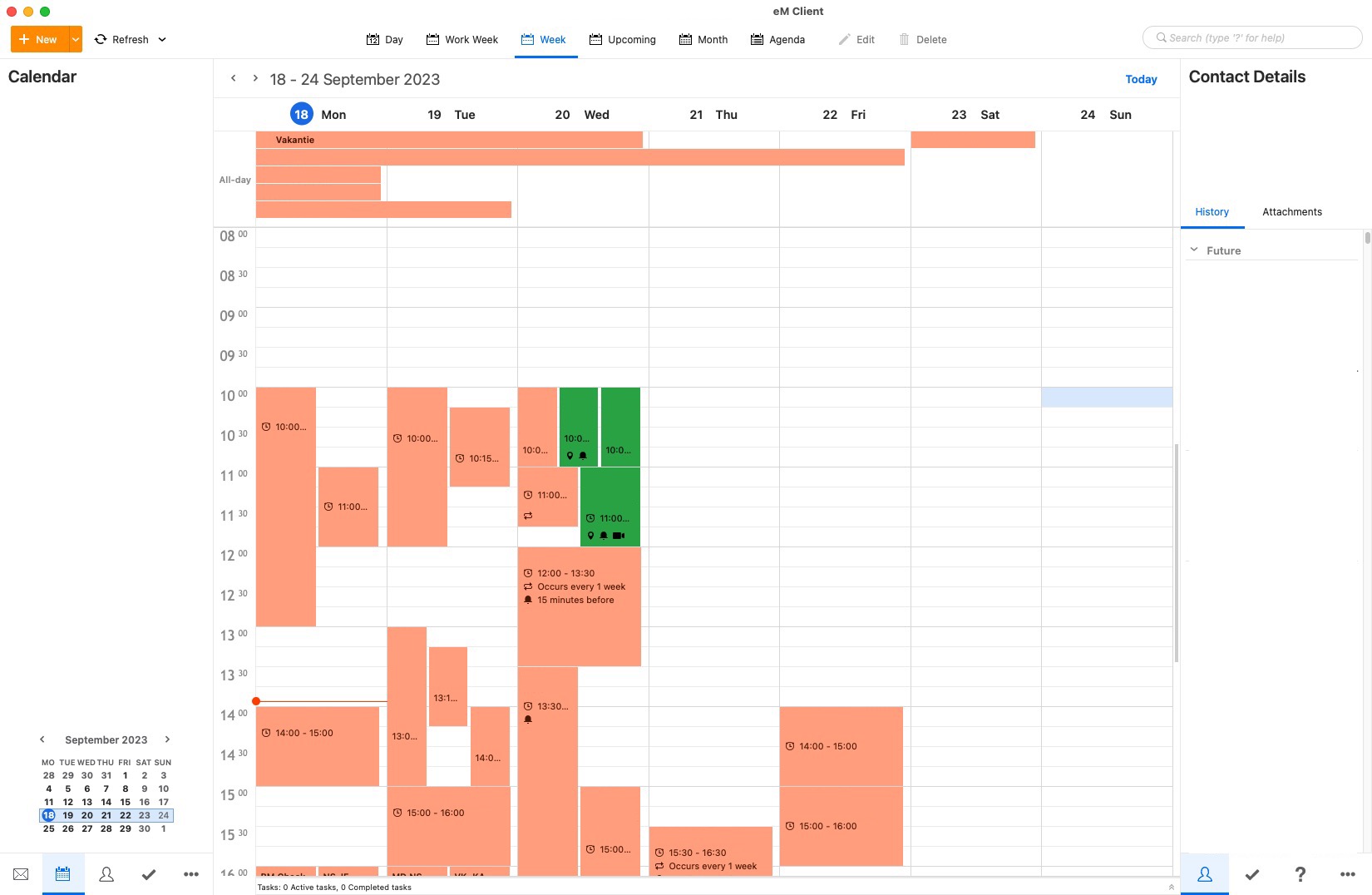
Task: Click recurrence icon on Wednesday 11:00 event
Action: [x=528, y=516]
